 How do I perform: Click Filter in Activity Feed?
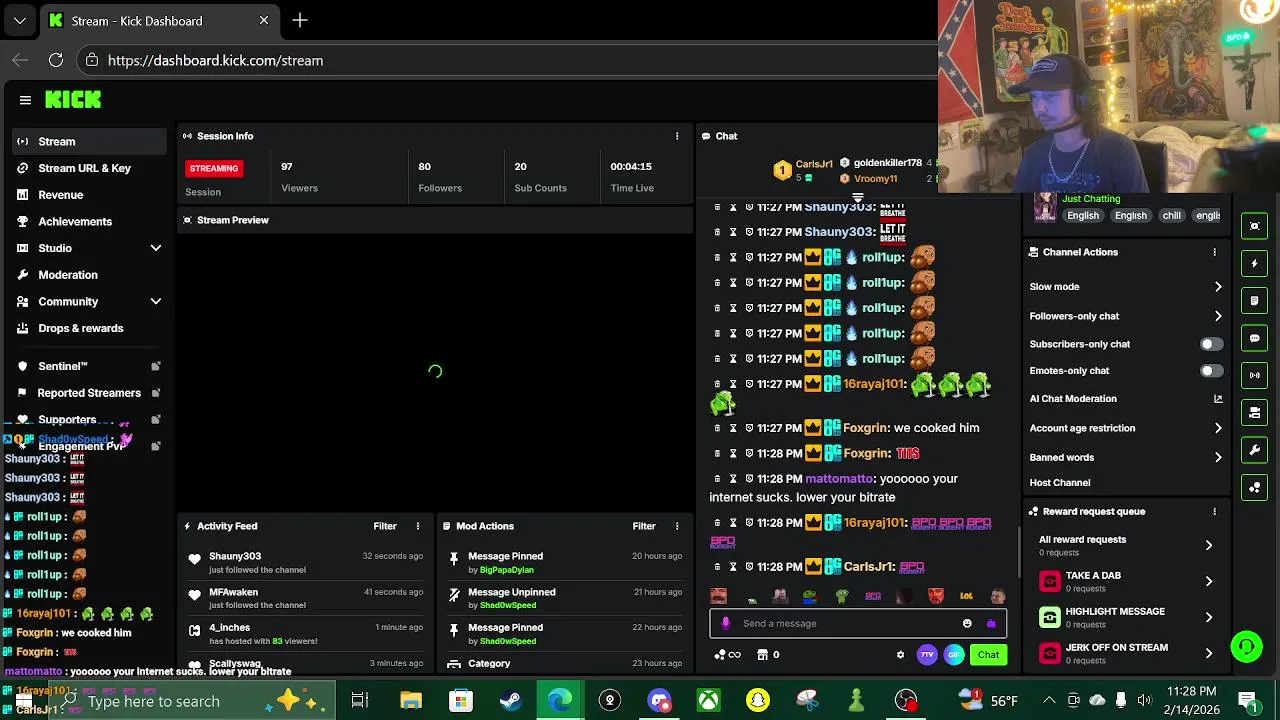385,526
